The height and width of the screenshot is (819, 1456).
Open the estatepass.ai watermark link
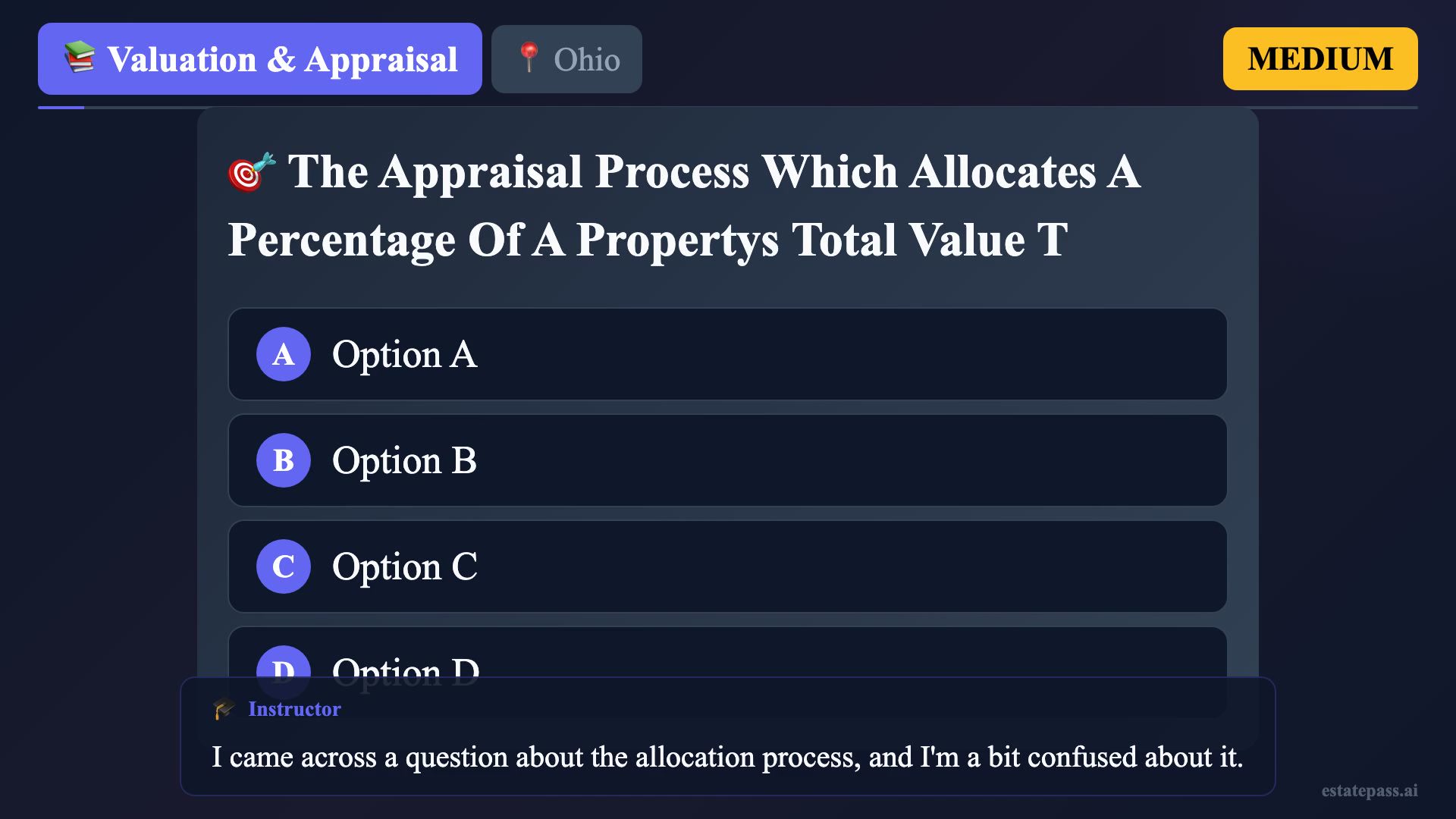(x=1370, y=790)
